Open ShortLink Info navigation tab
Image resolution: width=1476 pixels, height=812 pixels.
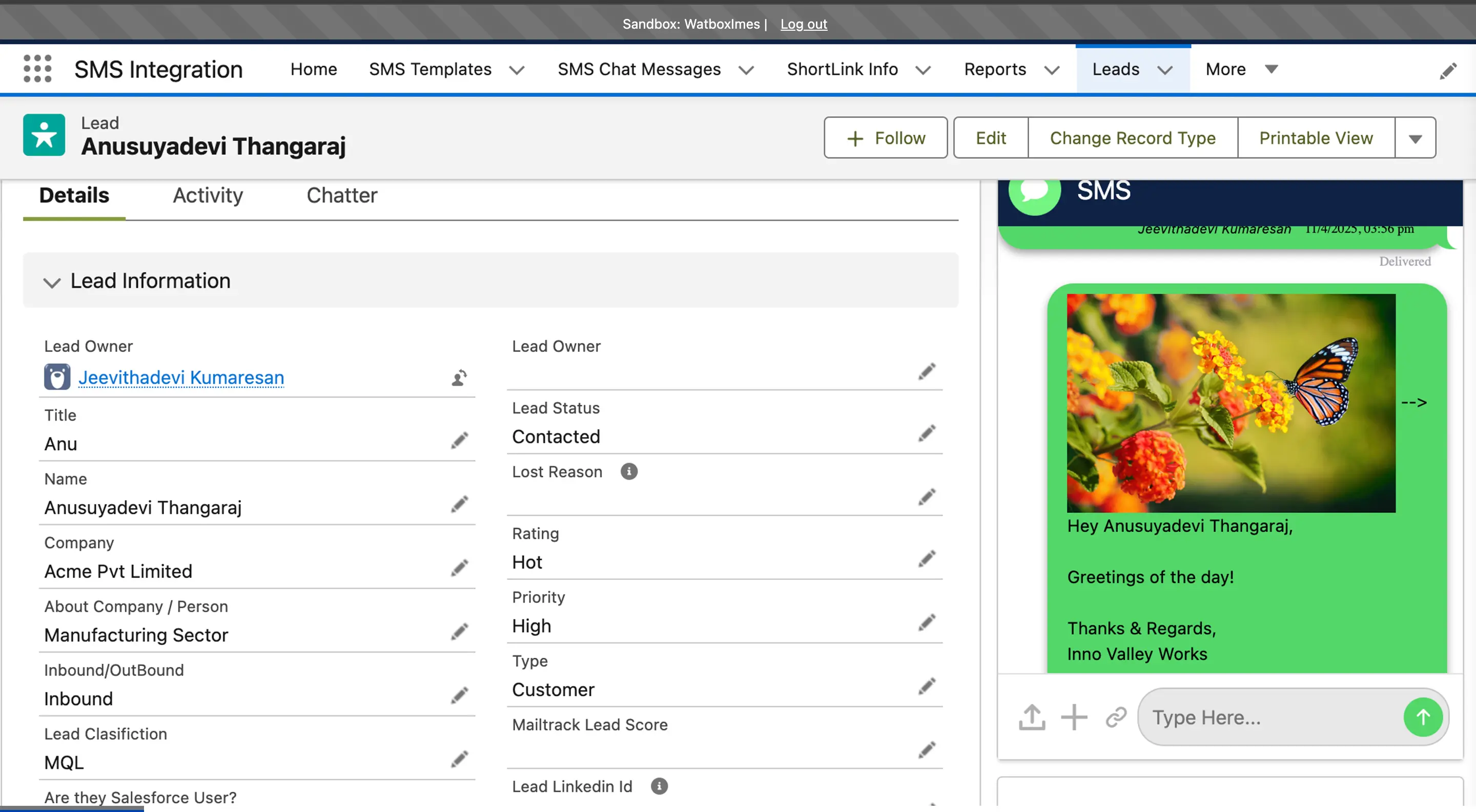click(842, 69)
